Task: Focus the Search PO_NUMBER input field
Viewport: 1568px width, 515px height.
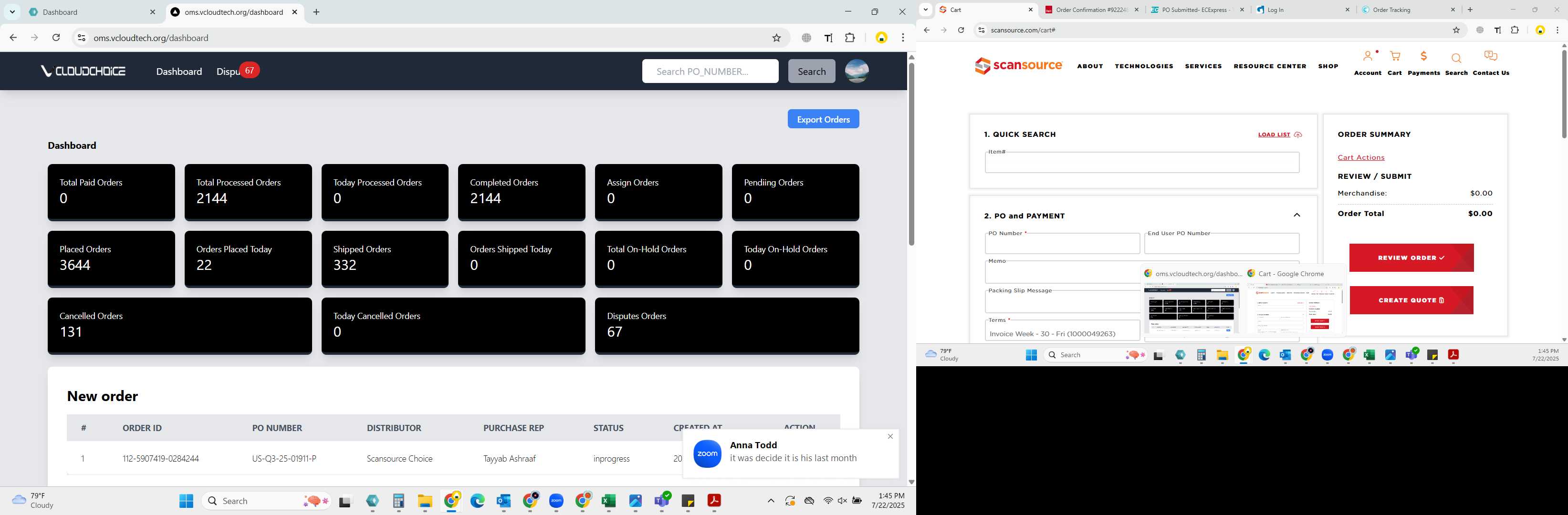Action: 710,71
